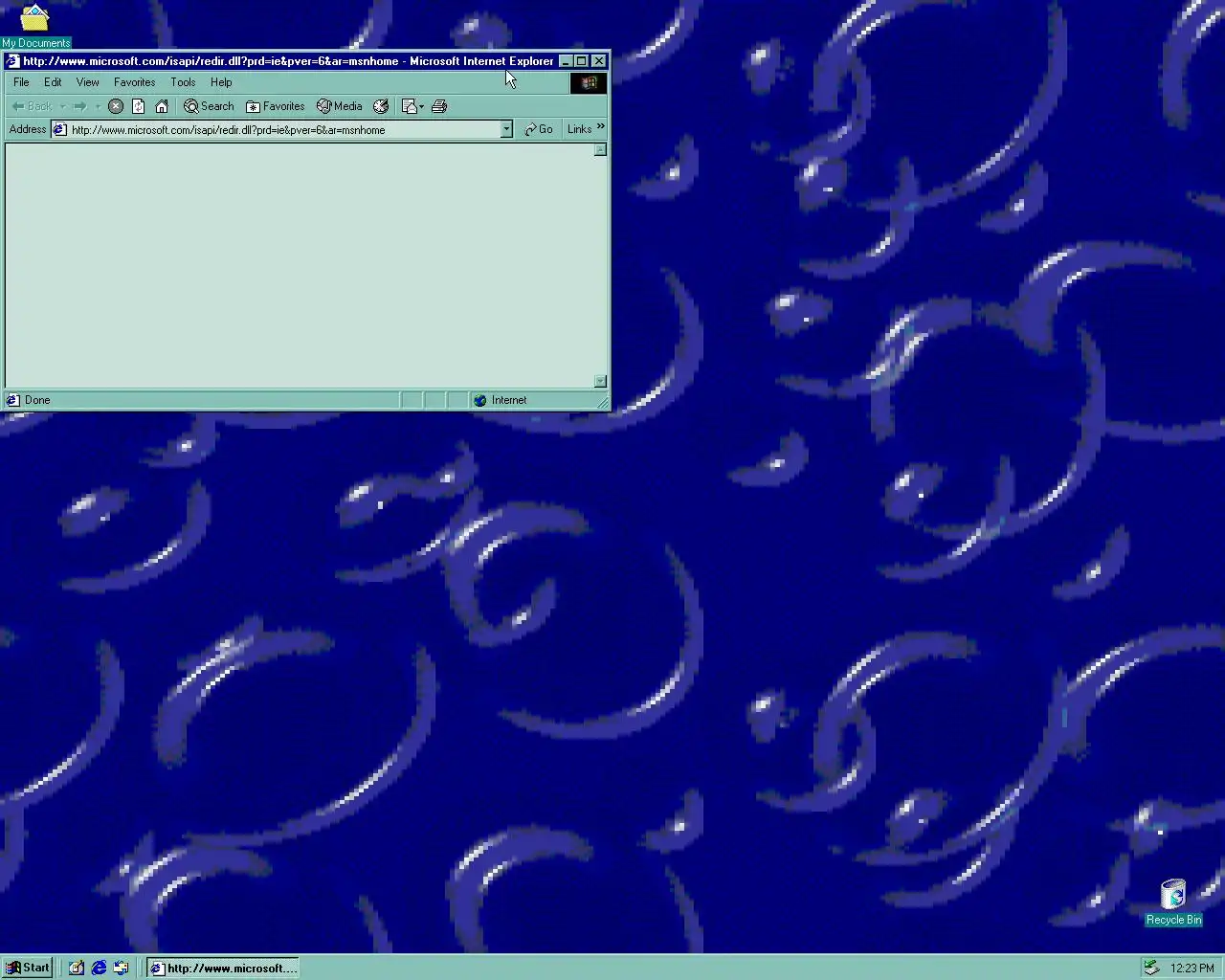Select the My Documents desktop icon
This screenshot has width=1225, height=980.
[35, 26]
